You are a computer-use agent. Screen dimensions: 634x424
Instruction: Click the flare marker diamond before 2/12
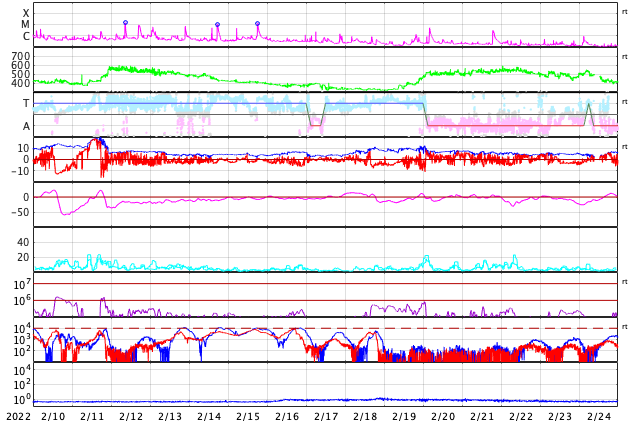[125, 23]
